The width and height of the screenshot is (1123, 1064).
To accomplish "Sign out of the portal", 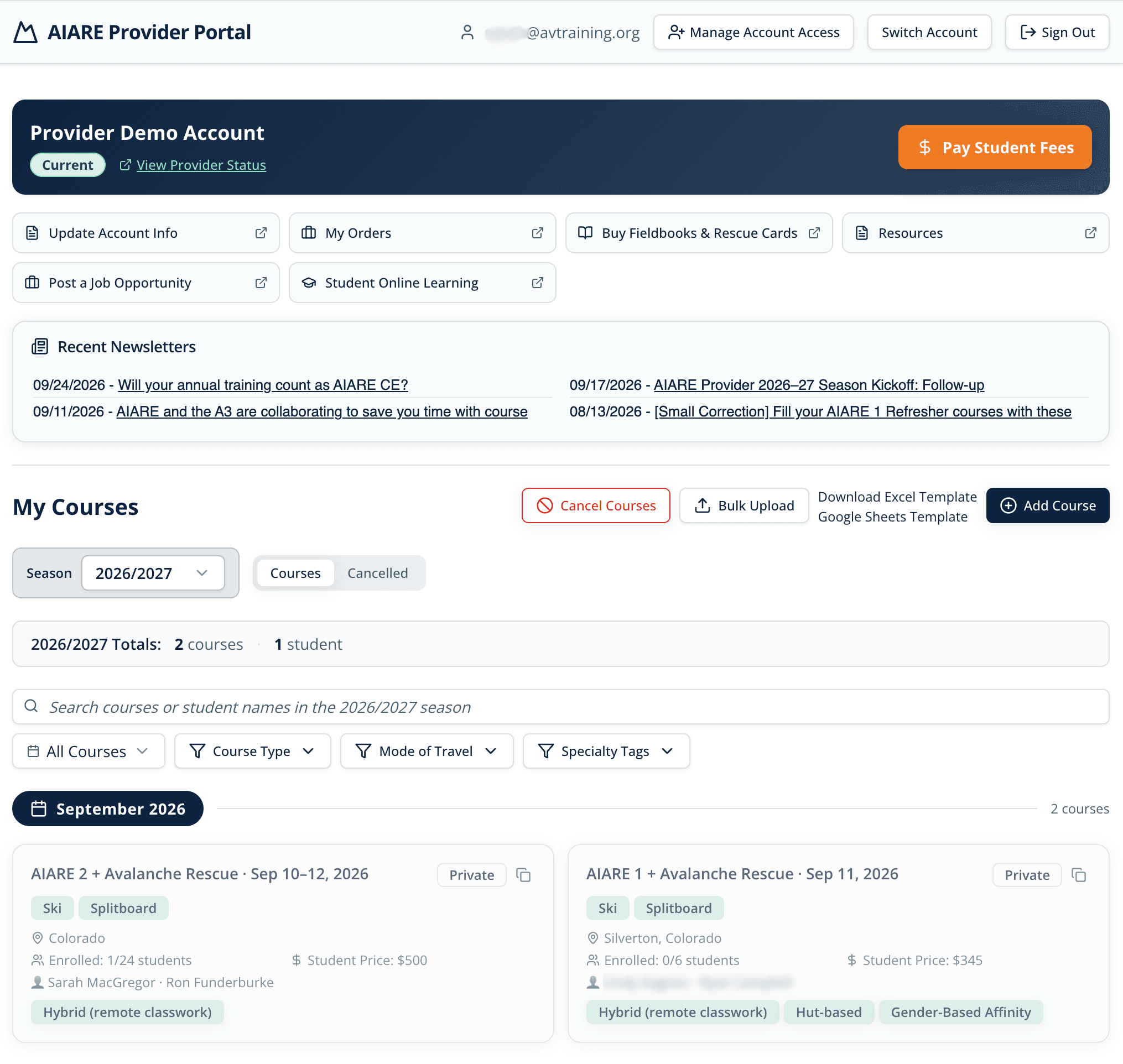I will (1057, 32).
